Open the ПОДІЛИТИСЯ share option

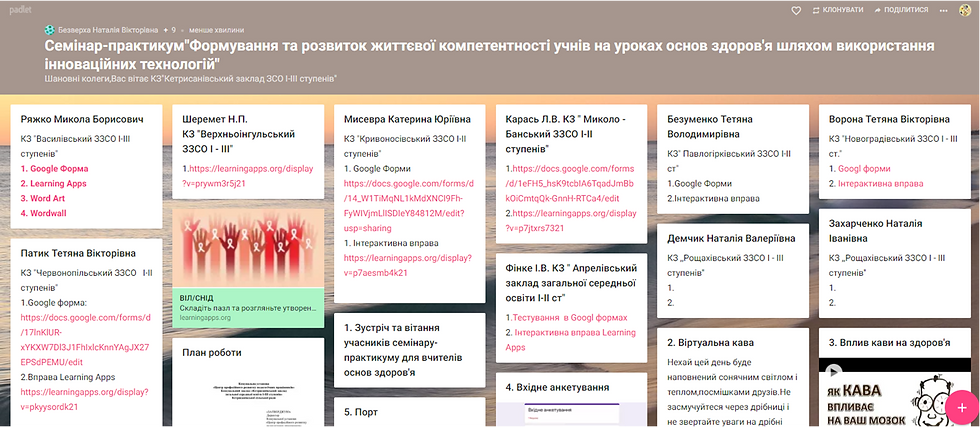[x=901, y=11]
